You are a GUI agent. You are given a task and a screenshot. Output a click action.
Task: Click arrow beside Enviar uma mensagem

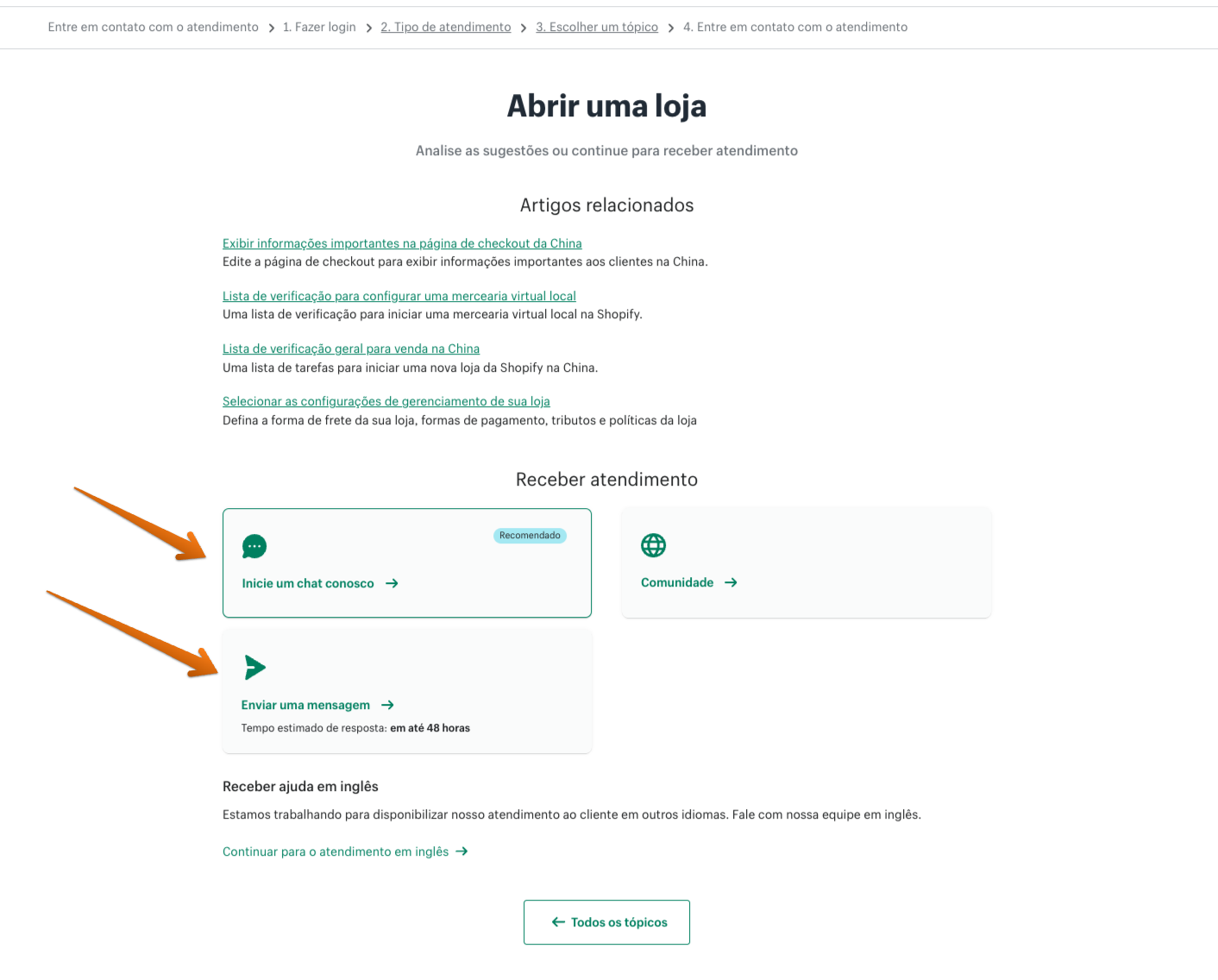[x=387, y=706]
